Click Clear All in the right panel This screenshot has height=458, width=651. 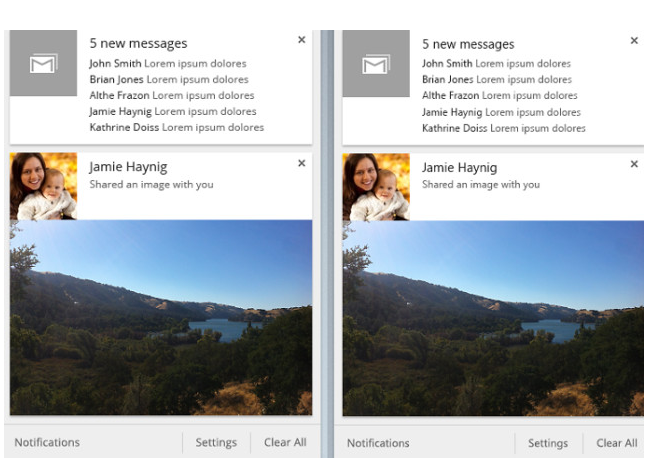coord(617,443)
